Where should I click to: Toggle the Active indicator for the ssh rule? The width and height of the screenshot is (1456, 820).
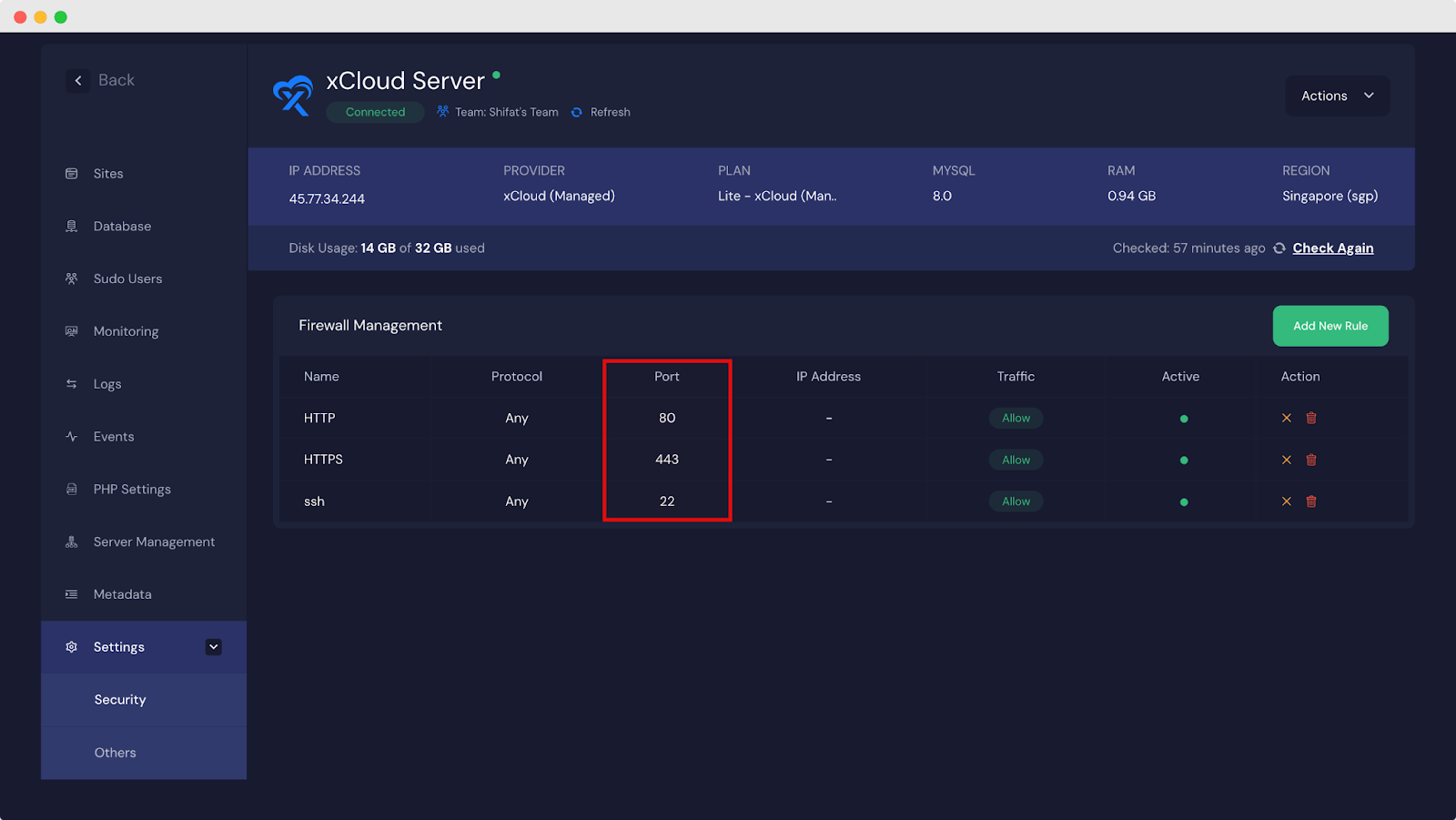click(x=1182, y=501)
